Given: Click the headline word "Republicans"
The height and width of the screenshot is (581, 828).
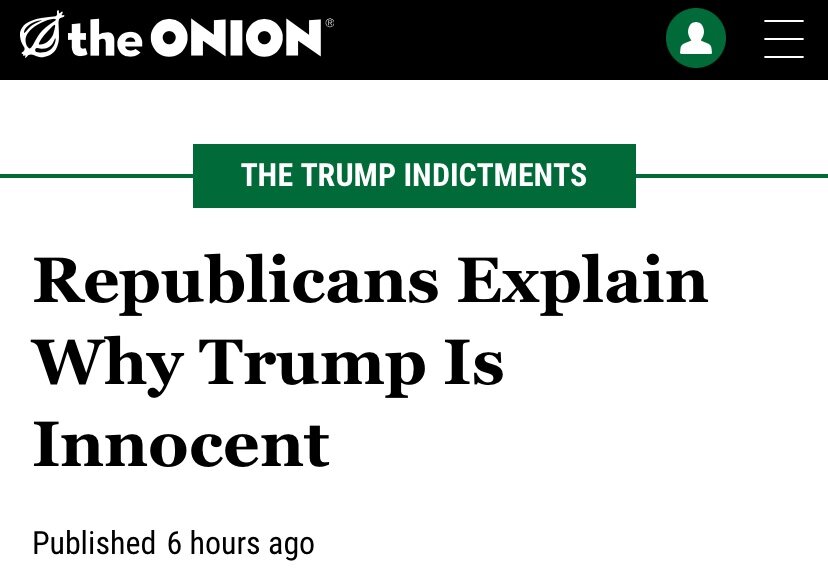Looking at the screenshot, I should (236, 283).
